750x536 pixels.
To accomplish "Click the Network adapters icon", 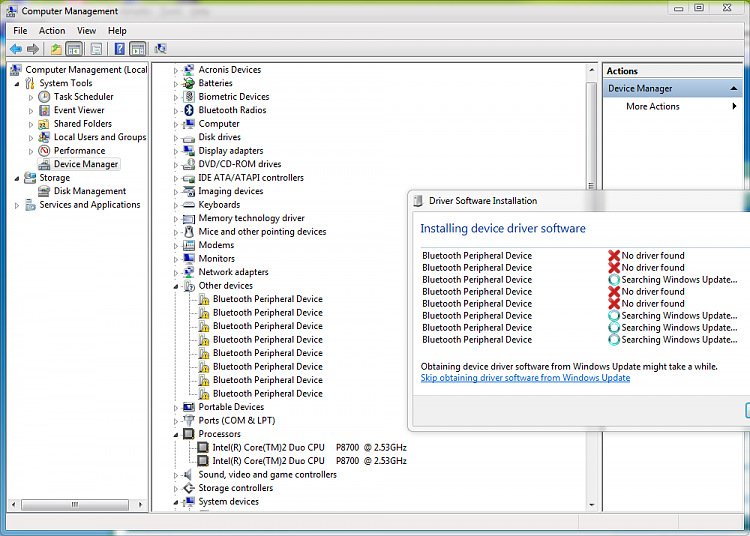I will 189,272.
